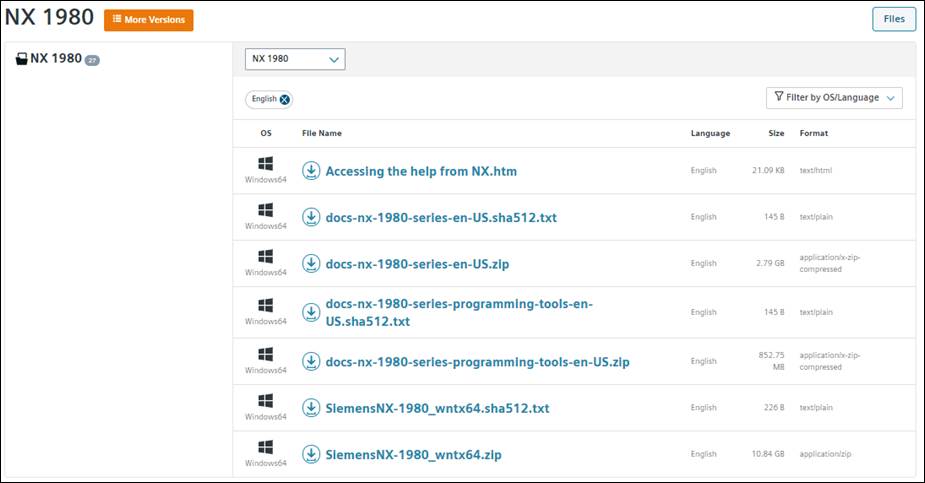This screenshot has width=925, height=483.
Task: Click download icon for Accessing the help from NX.htm
Action: pos(311,171)
